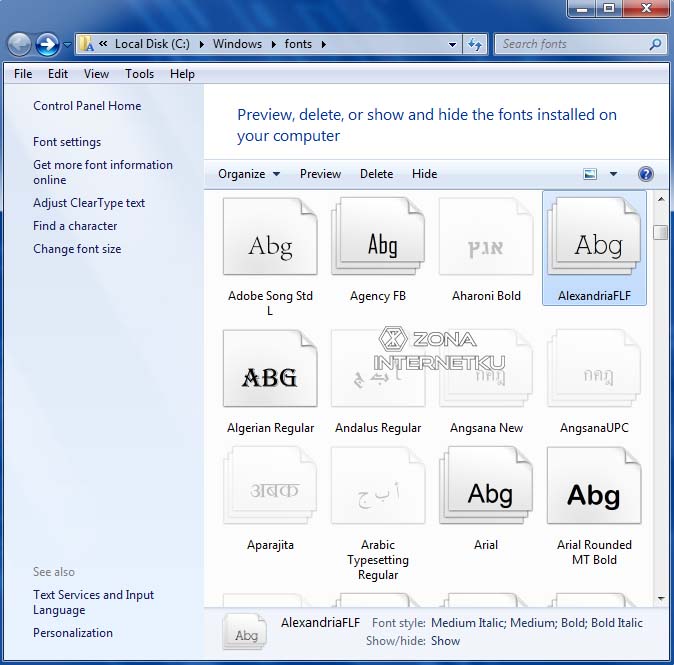Open Text Services and Input Language
674x665 pixels.
(93, 602)
